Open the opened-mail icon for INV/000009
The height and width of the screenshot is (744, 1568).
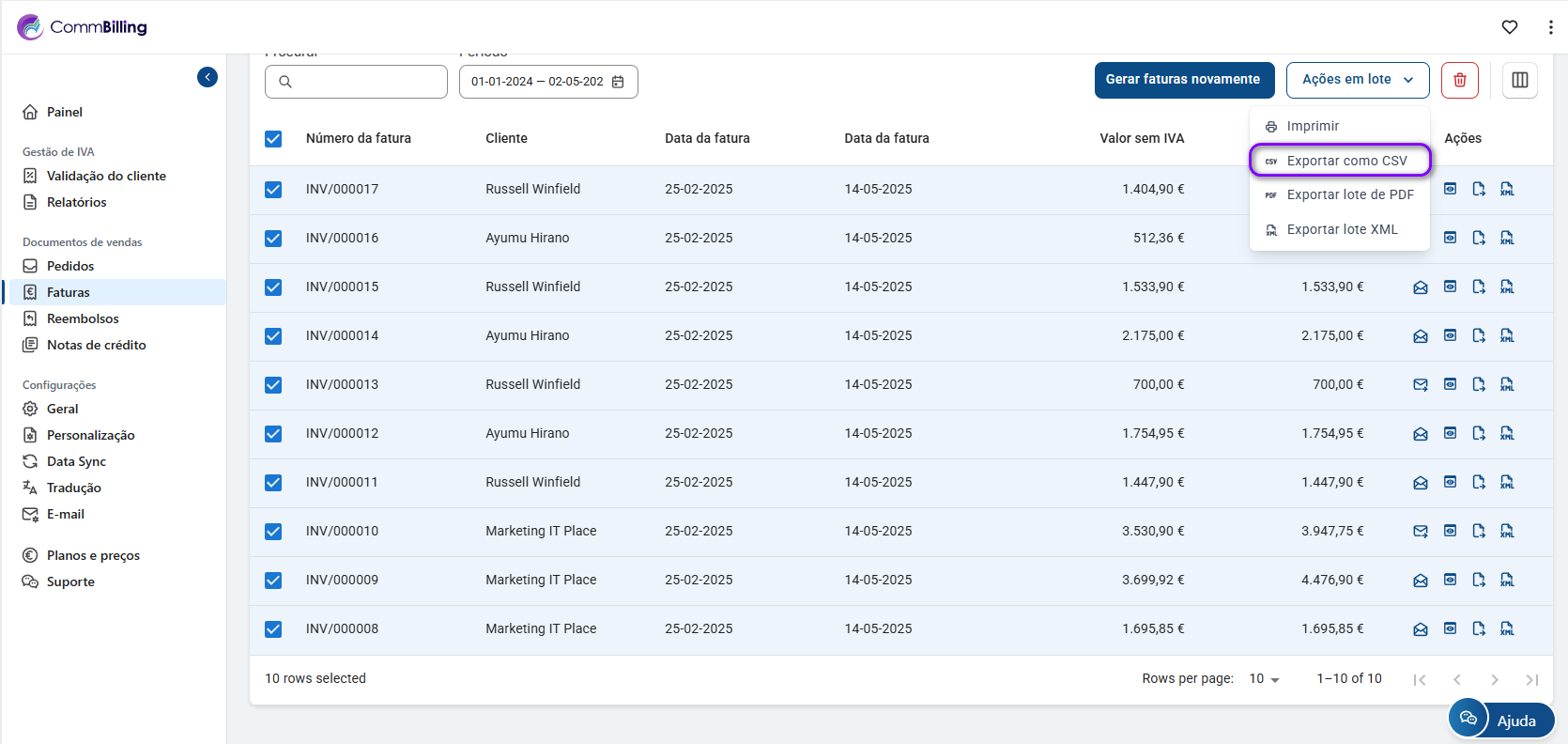tap(1421, 581)
